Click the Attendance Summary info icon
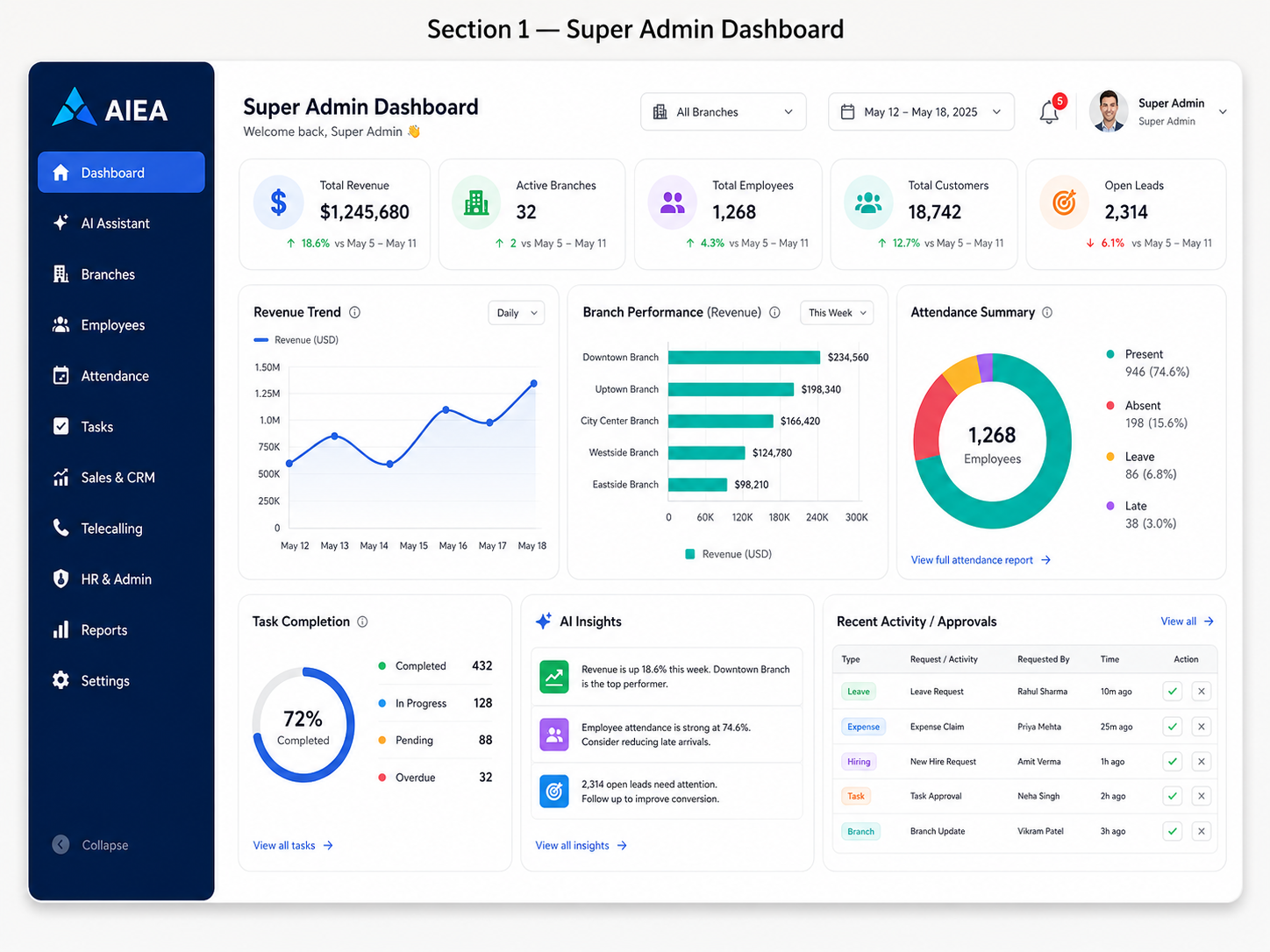The height and width of the screenshot is (952, 1270). pos(1047,312)
